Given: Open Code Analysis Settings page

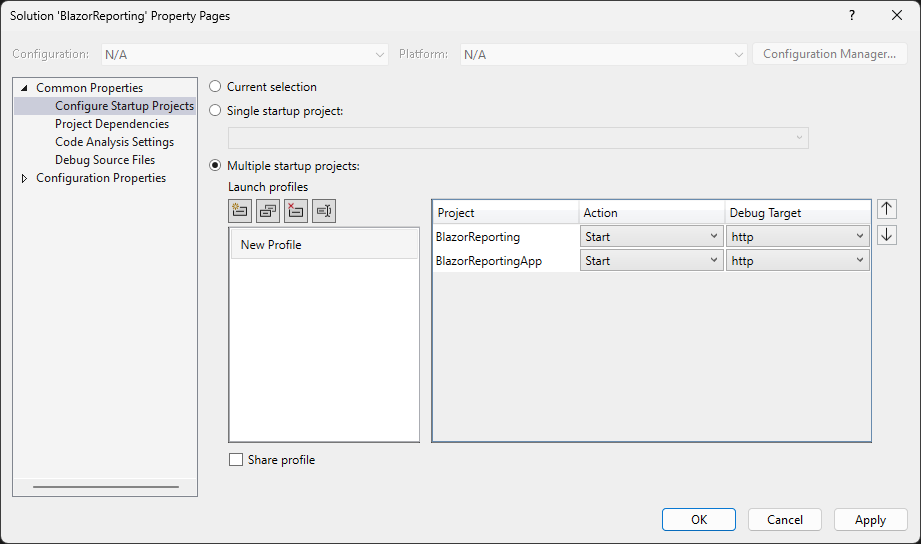Looking at the screenshot, I should (x=114, y=142).
